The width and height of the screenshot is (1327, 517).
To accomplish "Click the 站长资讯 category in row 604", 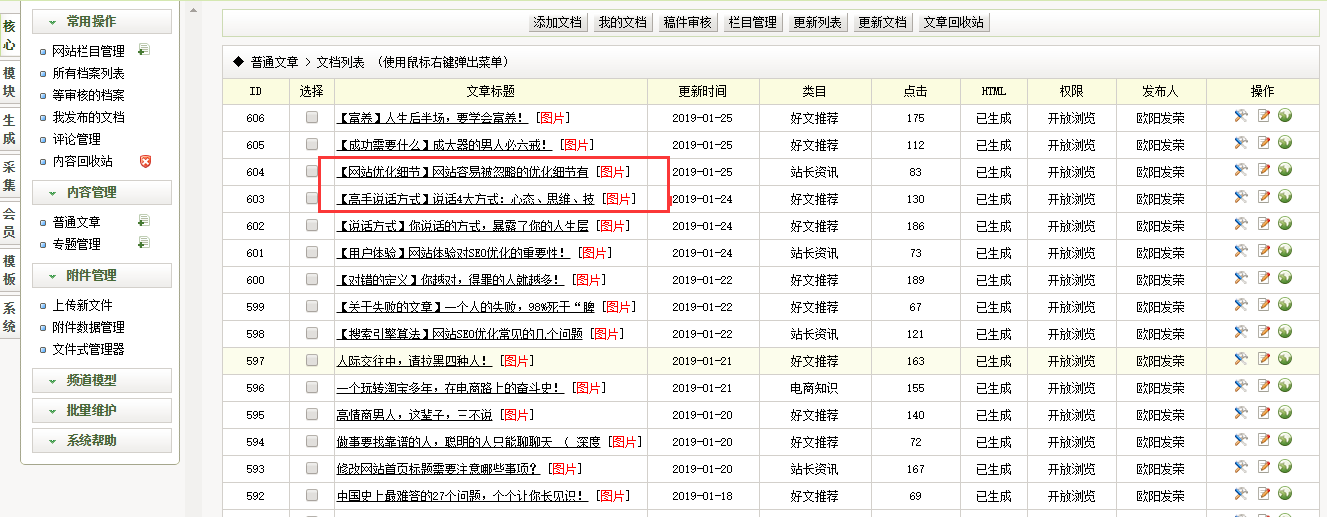I will (x=815, y=172).
